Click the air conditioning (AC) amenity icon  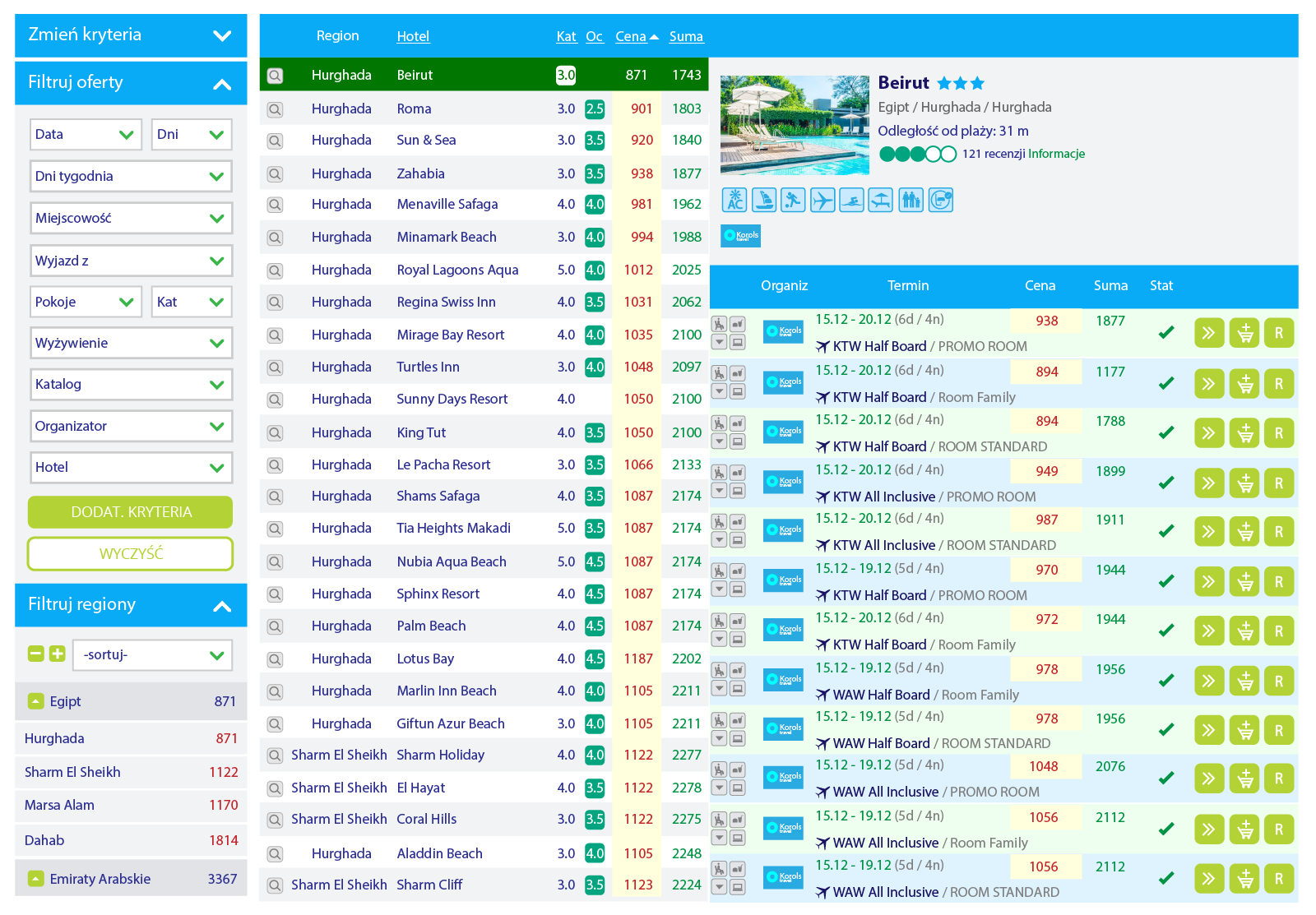tap(734, 200)
